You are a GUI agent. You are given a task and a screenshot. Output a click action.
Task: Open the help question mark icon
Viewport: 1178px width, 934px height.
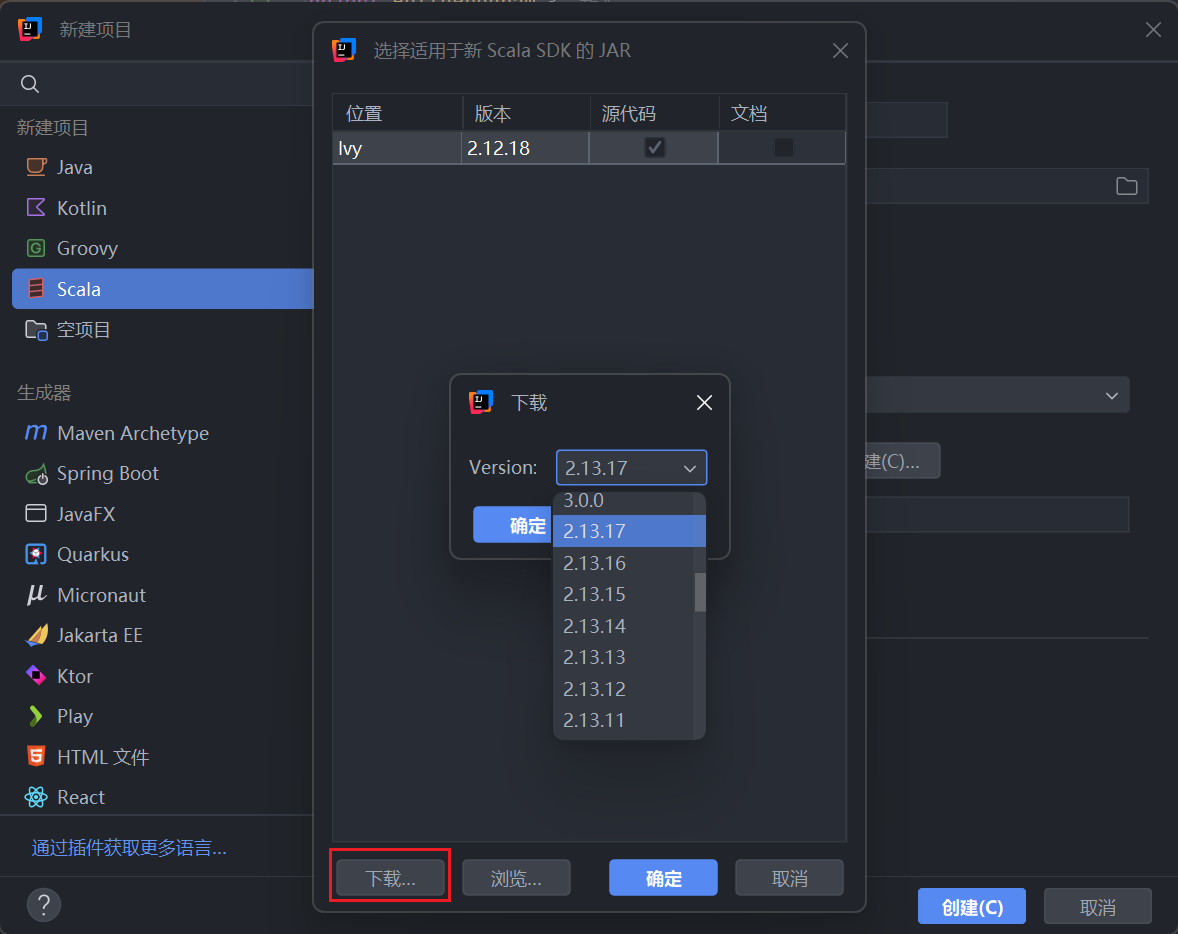click(44, 906)
